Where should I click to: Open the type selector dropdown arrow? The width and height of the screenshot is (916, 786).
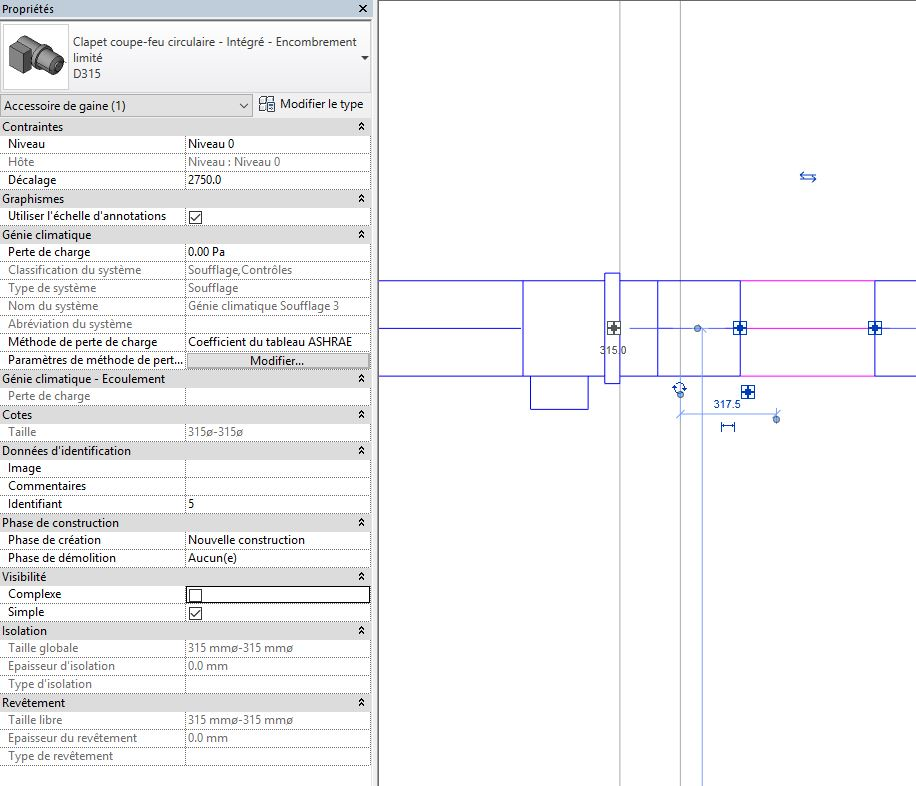click(364, 58)
